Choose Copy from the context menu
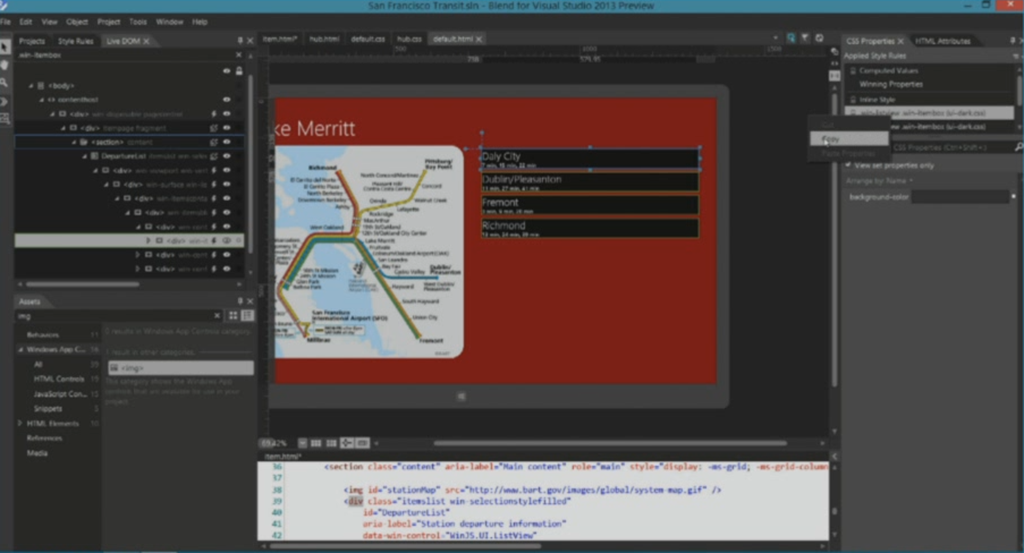 [849, 139]
